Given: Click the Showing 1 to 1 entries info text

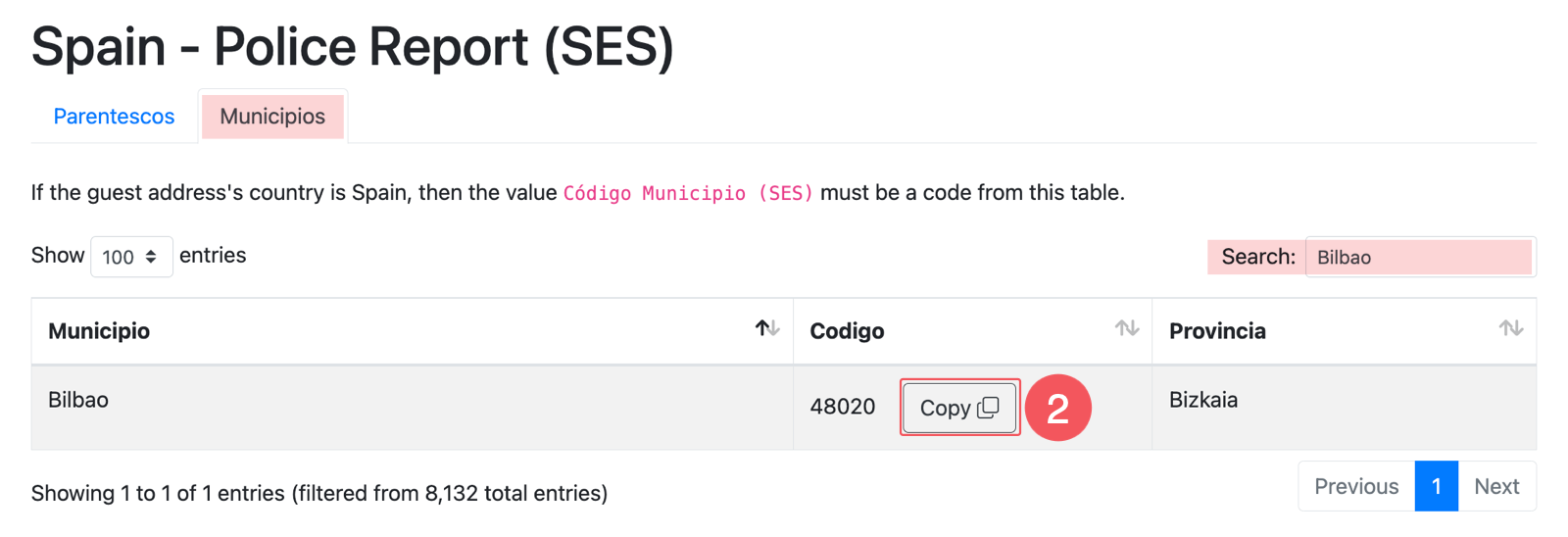Looking at the screenshot, I should pyautogui.click(x=318, y=493).
